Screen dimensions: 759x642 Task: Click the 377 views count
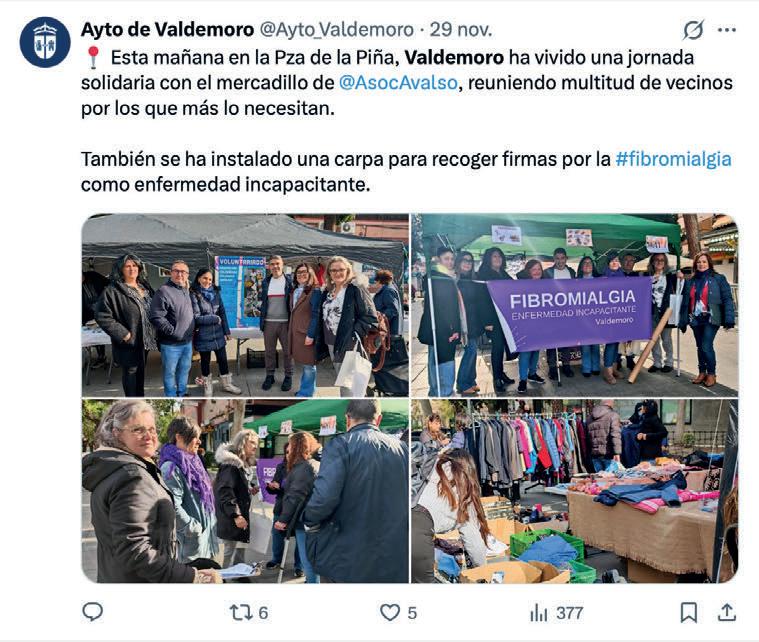[x=569, y=613]
